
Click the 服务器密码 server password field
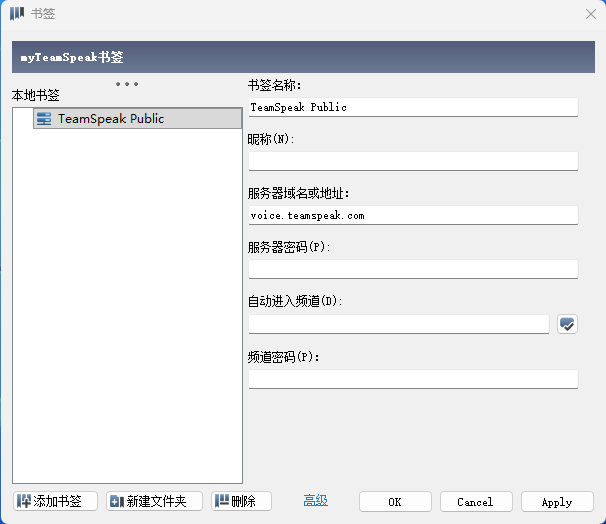413,269
